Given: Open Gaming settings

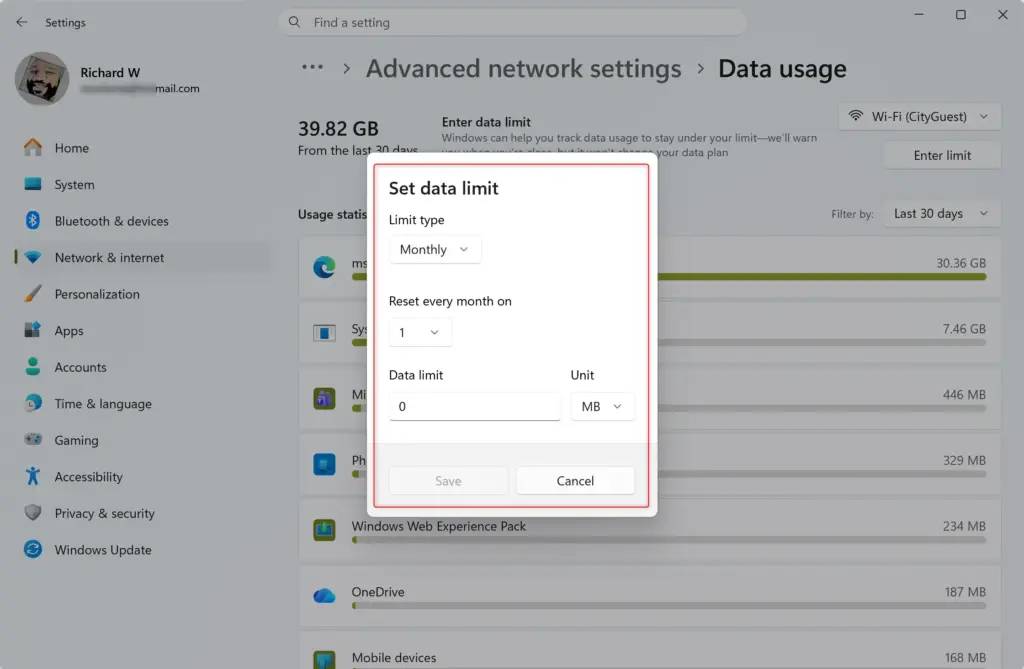Looking at the screenshot, I should (142, 440).
